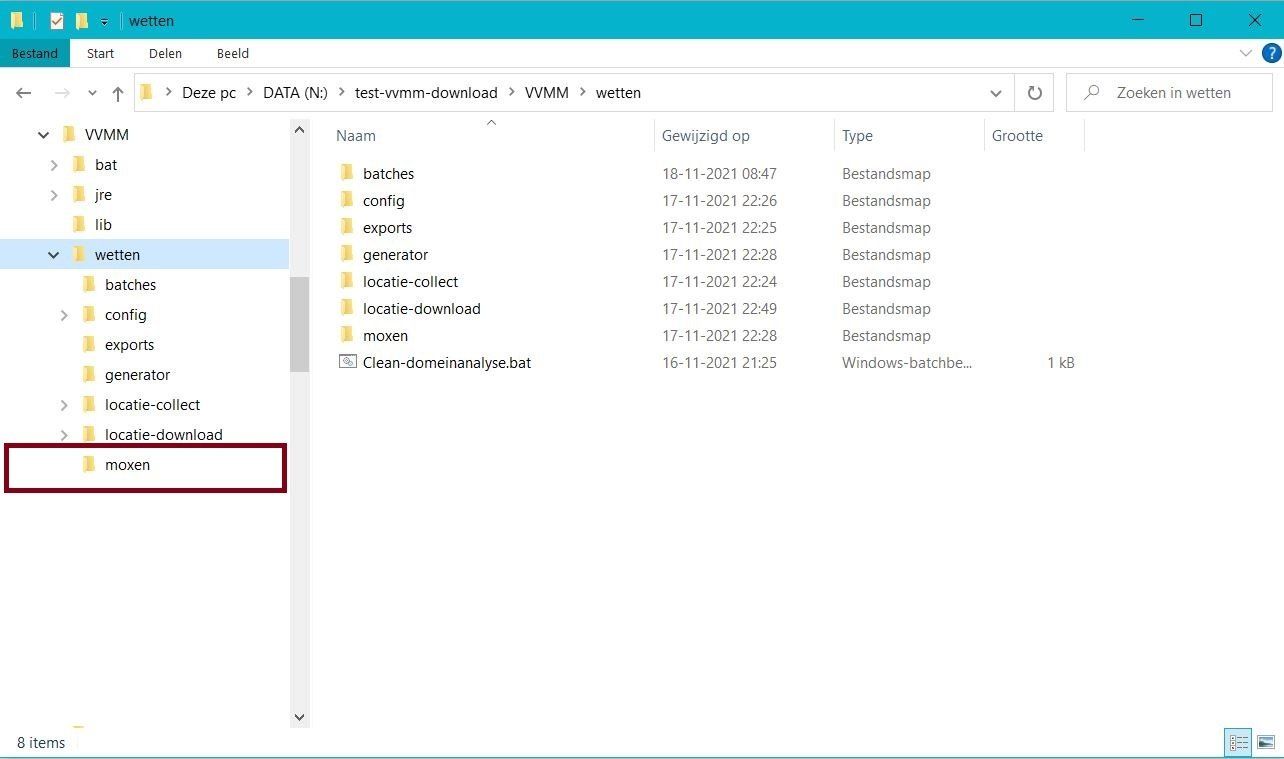1284x759 pixels.
Task: Switch to large thumbnails view icon
Action: point(1266,742)
